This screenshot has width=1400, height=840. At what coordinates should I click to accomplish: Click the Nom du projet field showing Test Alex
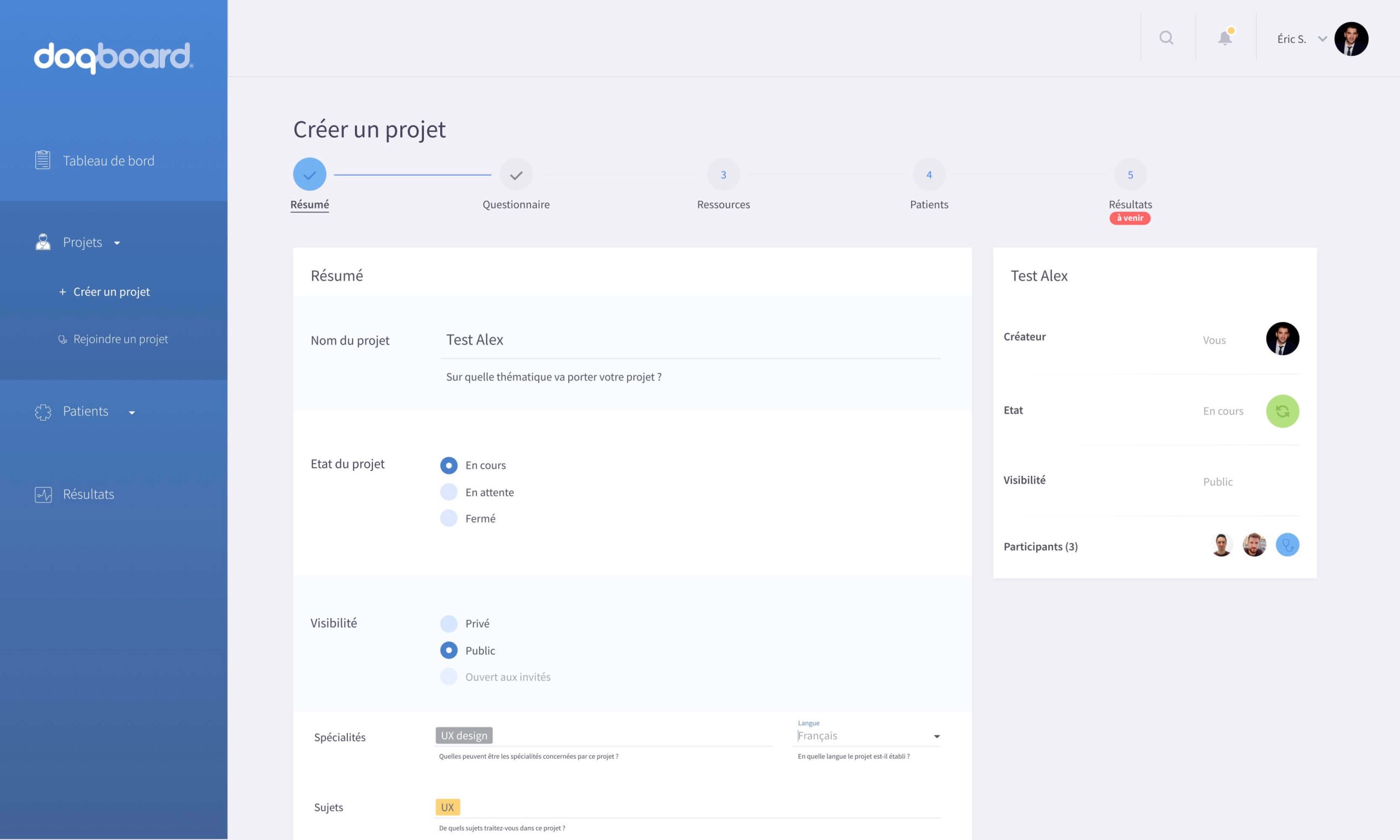pyautogui.click(x=622, y=340)
